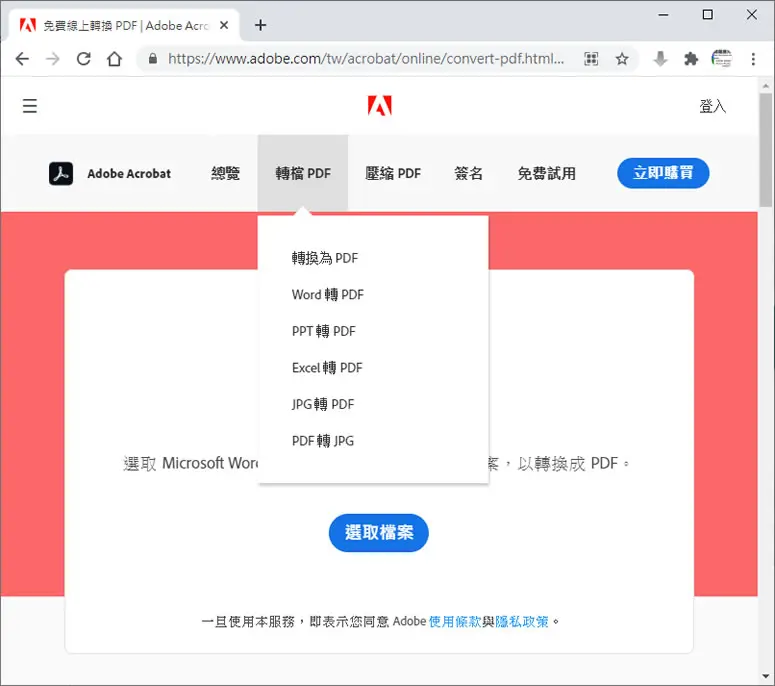Click the 登入 sign-in link
This screenshot has height=686, width=775.
[712, 106]
